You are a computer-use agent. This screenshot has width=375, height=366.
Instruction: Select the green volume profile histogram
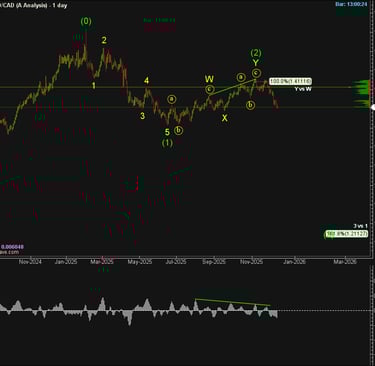pyautogui.click(x=361, y=94)
